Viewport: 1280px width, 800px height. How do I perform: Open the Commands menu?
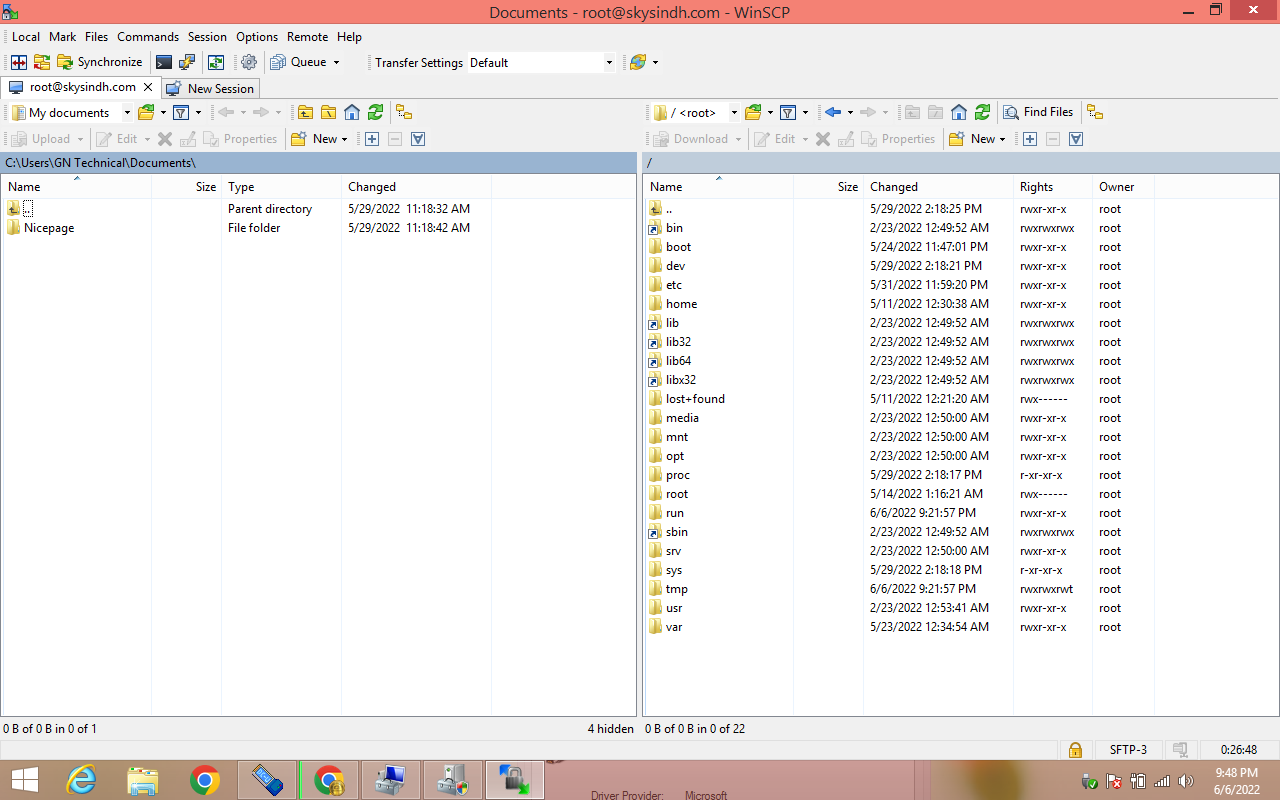click(x=148, y=37)
